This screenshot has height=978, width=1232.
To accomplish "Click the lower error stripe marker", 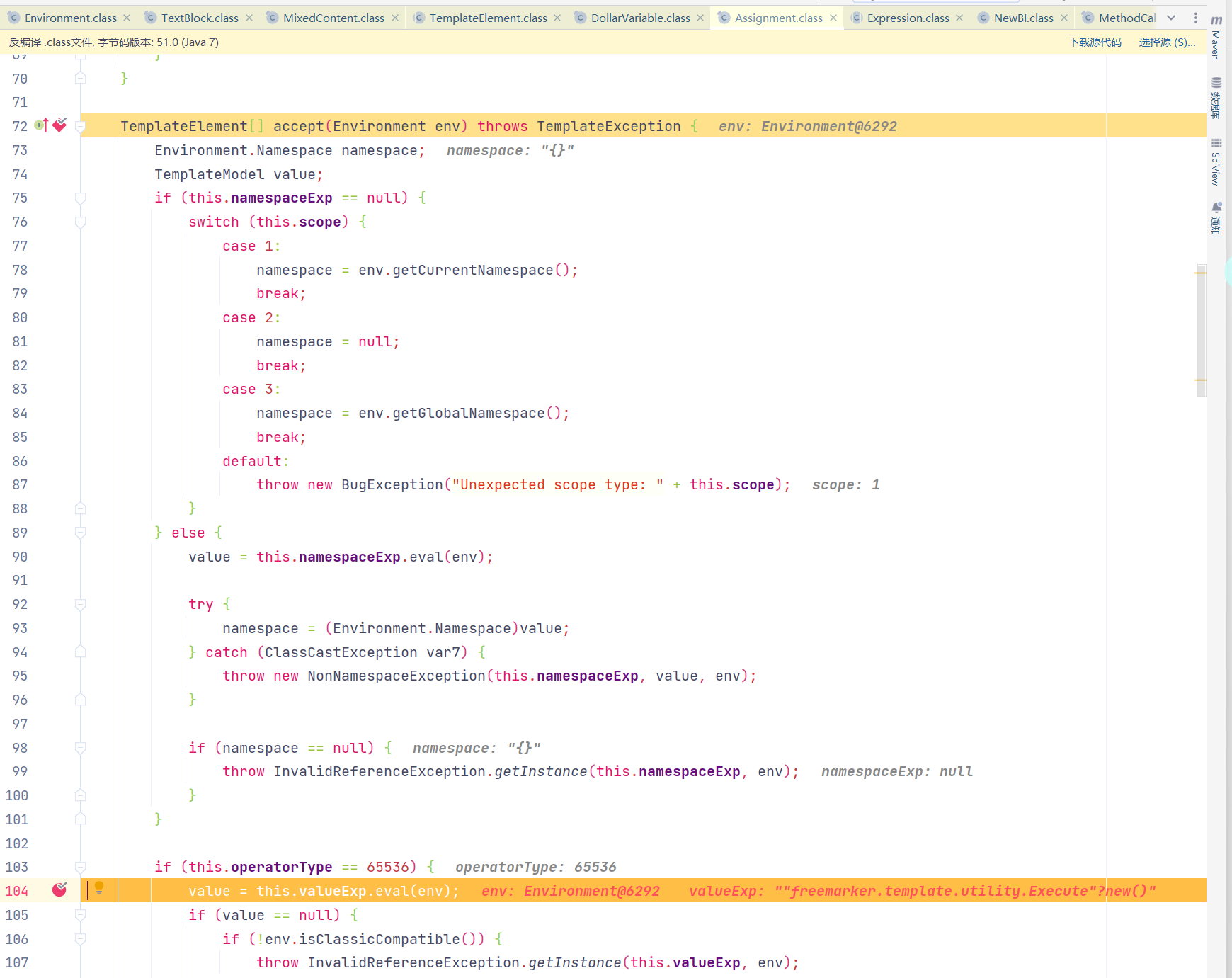I will coord(1201,380).
